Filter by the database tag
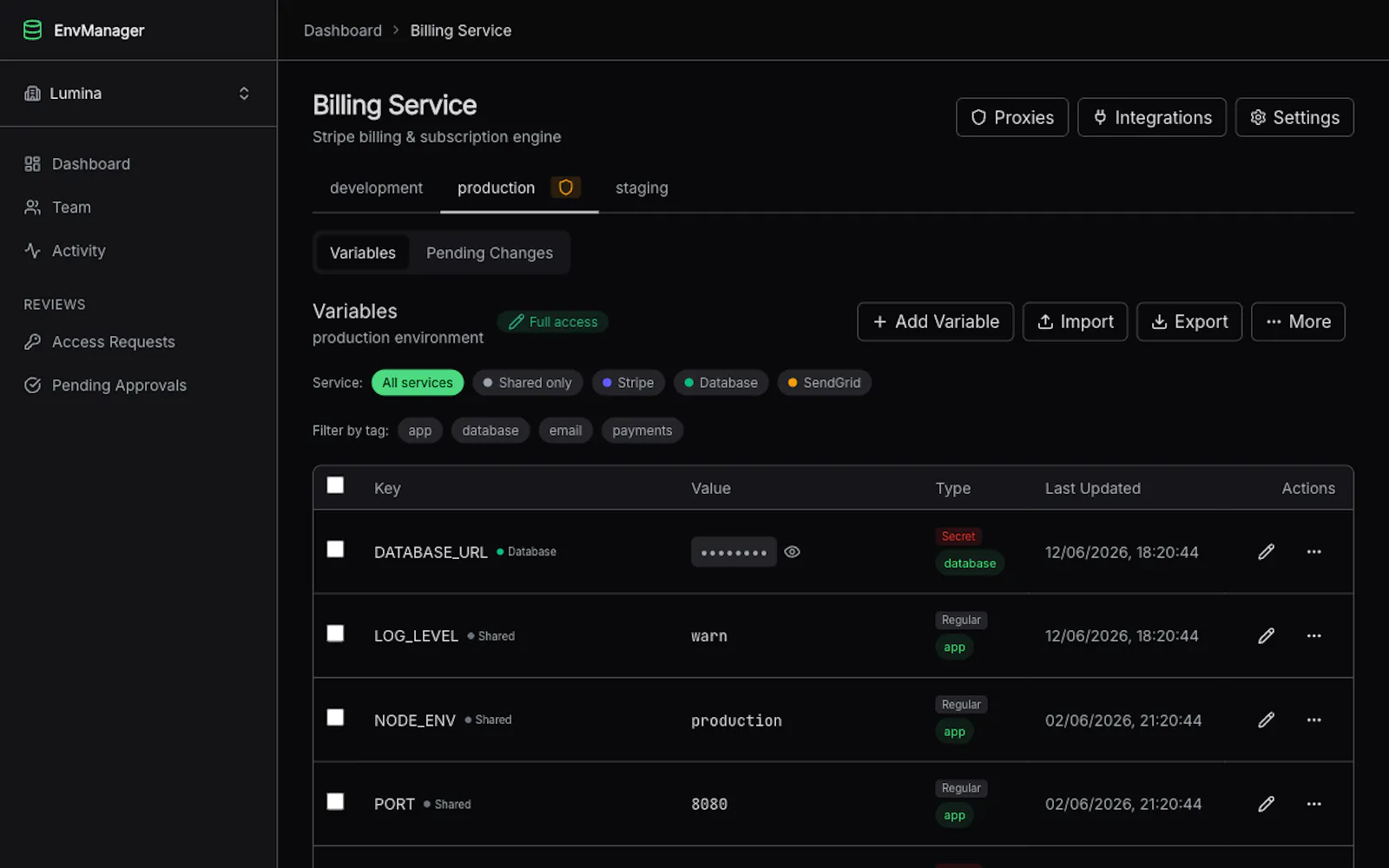 point(490,431)
